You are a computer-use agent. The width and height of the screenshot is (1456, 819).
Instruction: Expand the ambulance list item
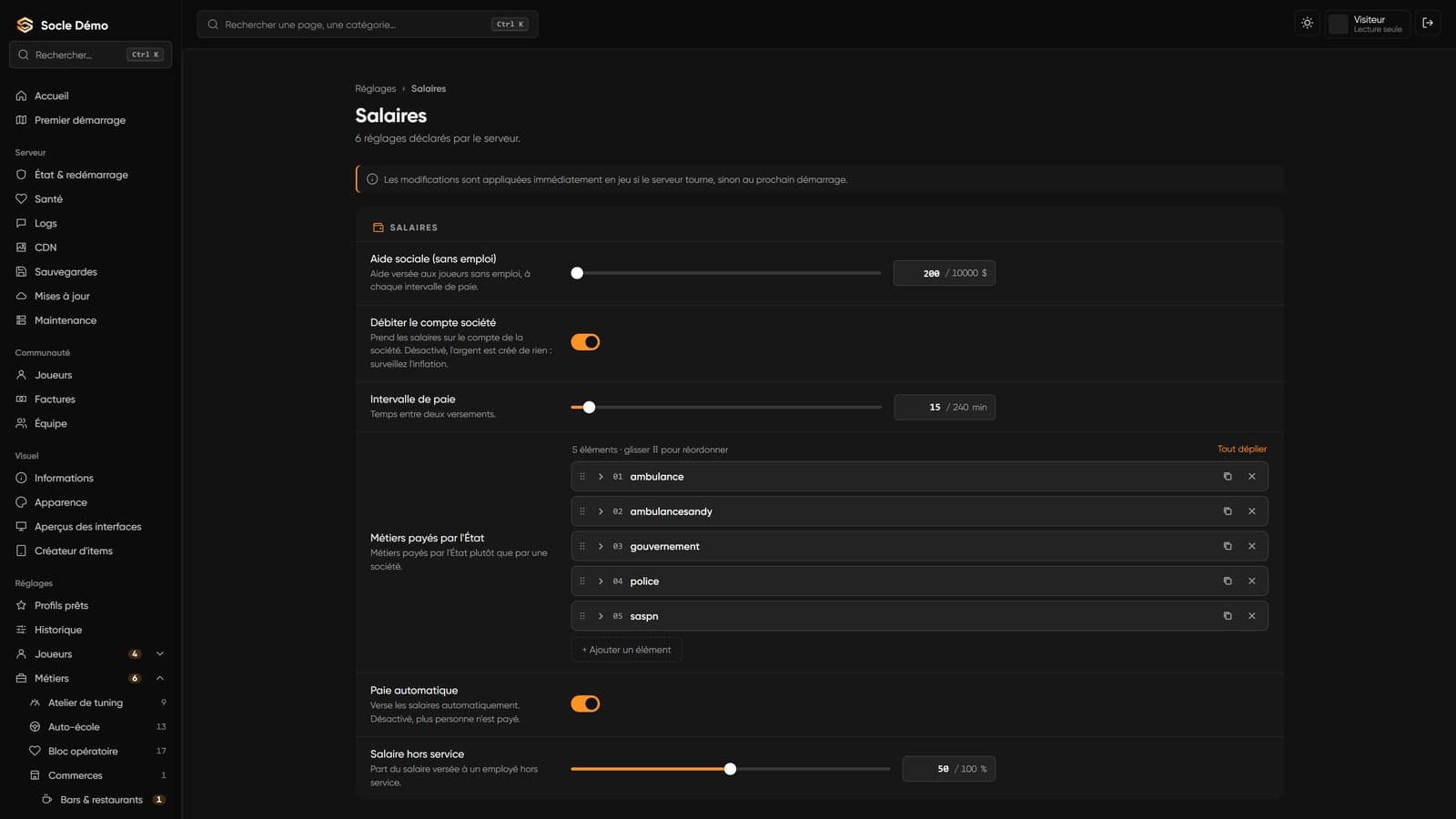(601, 477)
